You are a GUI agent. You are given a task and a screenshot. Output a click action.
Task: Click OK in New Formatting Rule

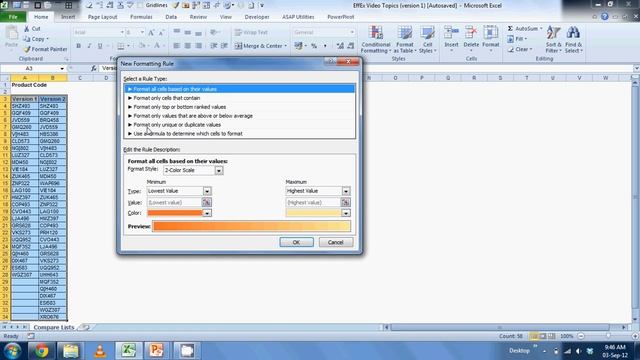tap(296, 242)
